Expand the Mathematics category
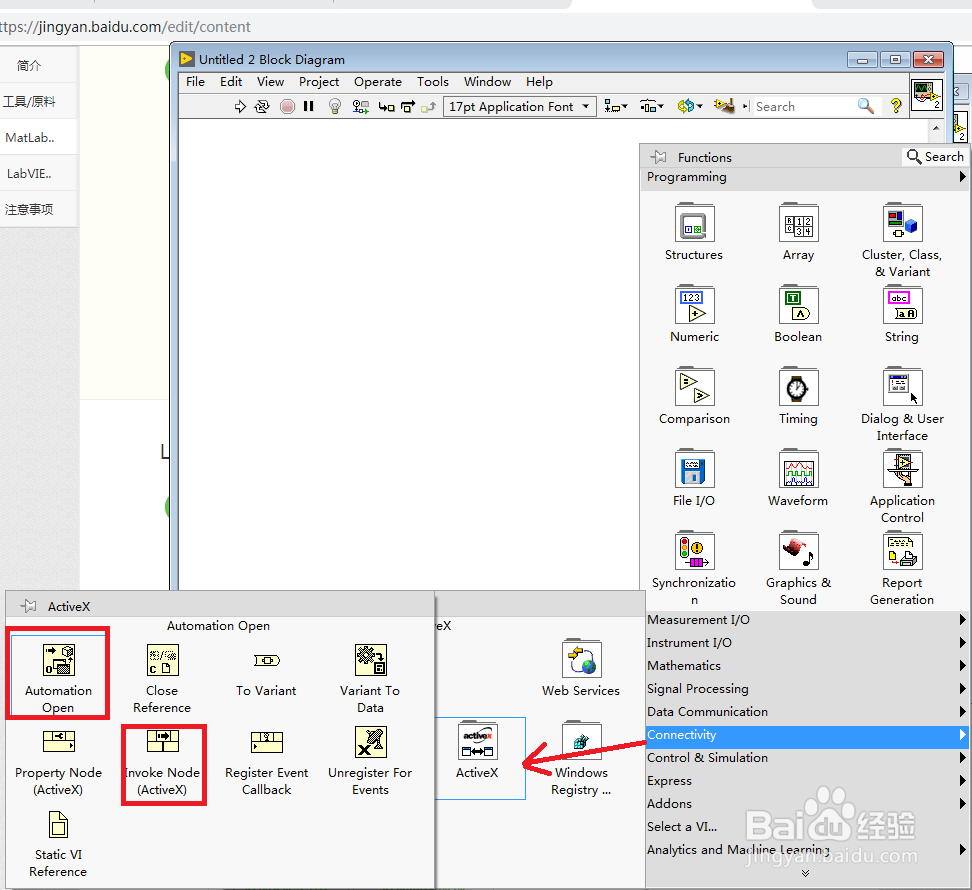Viewport: 972px width, 890px height. [x=806, y=666]
